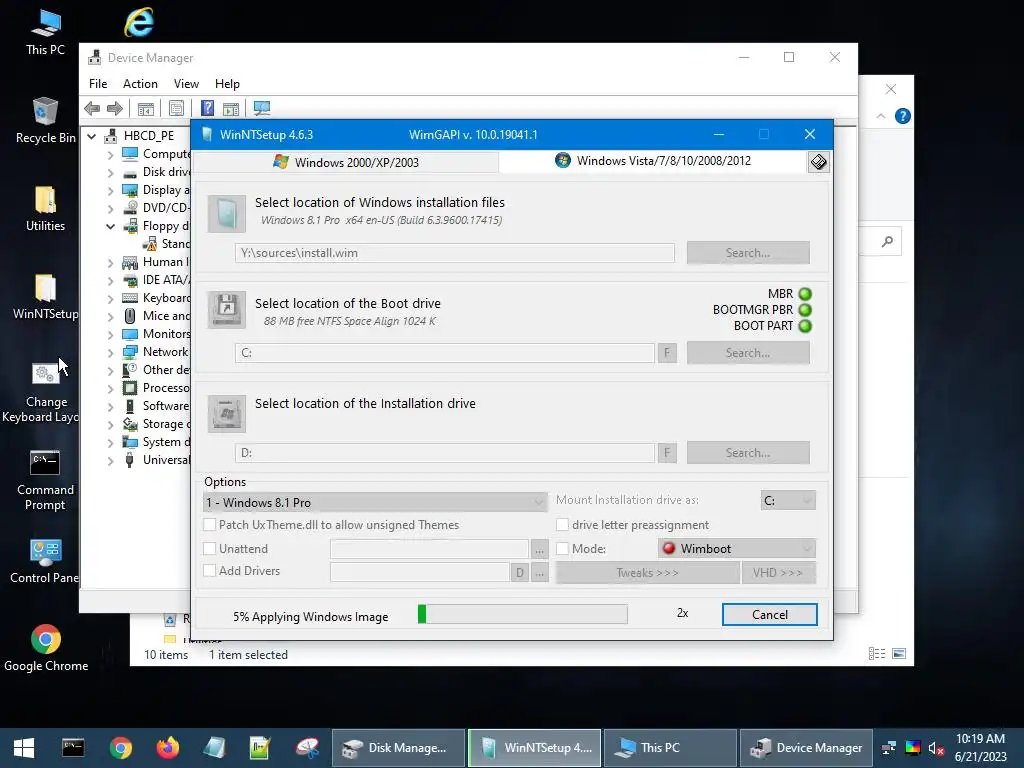The height and width of the screenshot is (768, 1024).
Task: Expand the Network adapters tree node
Action: point(110,352)
